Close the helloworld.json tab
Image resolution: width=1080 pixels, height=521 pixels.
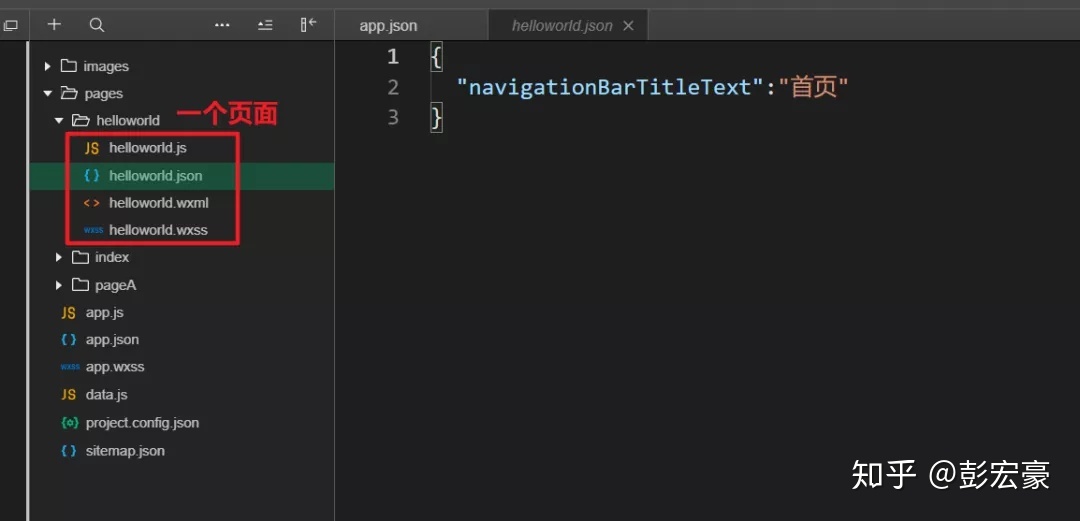[628, 26]
